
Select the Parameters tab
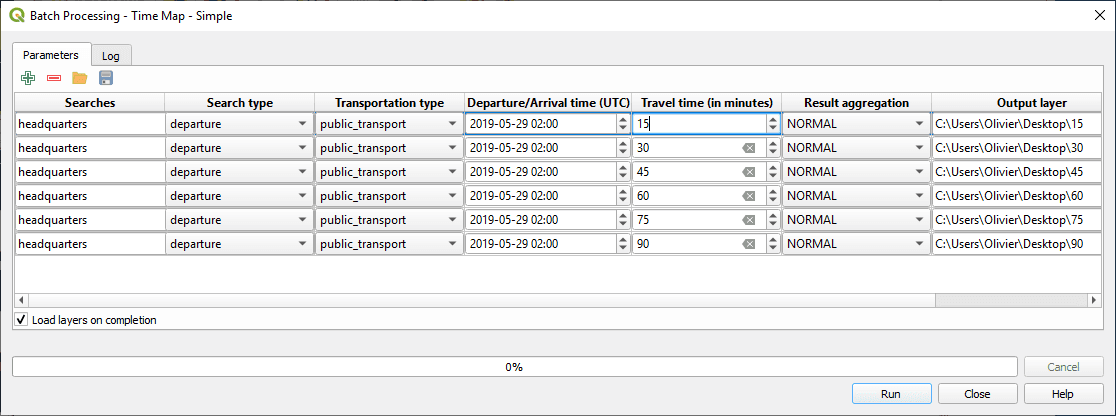tap(51, 54)
